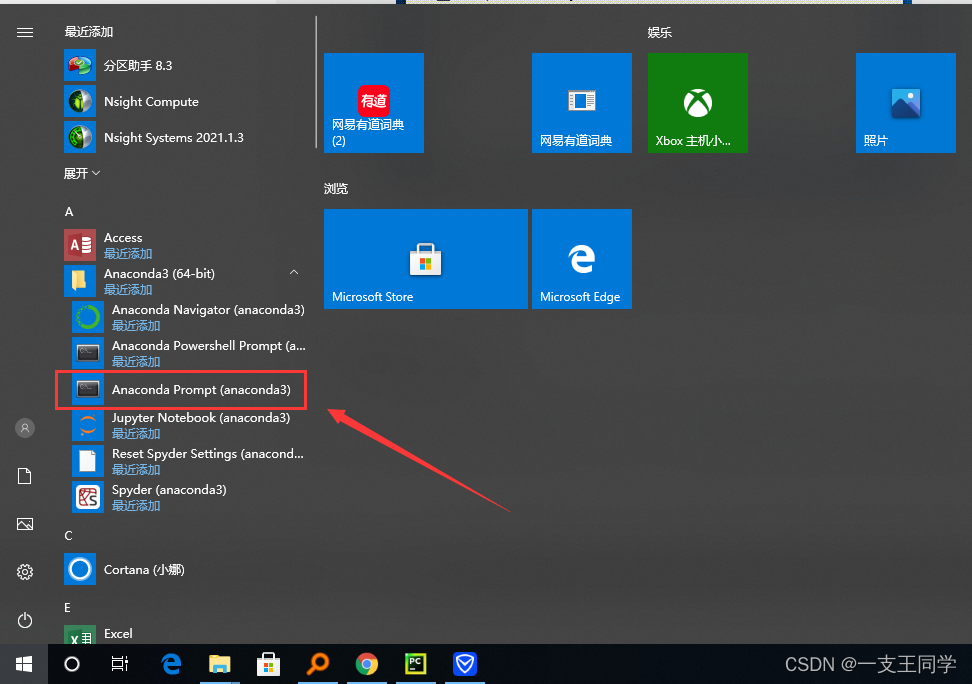Viewport: 972px width, 684px height.
Task: Open PyCharm on taskbar
Action: click(x=416, y=664)
